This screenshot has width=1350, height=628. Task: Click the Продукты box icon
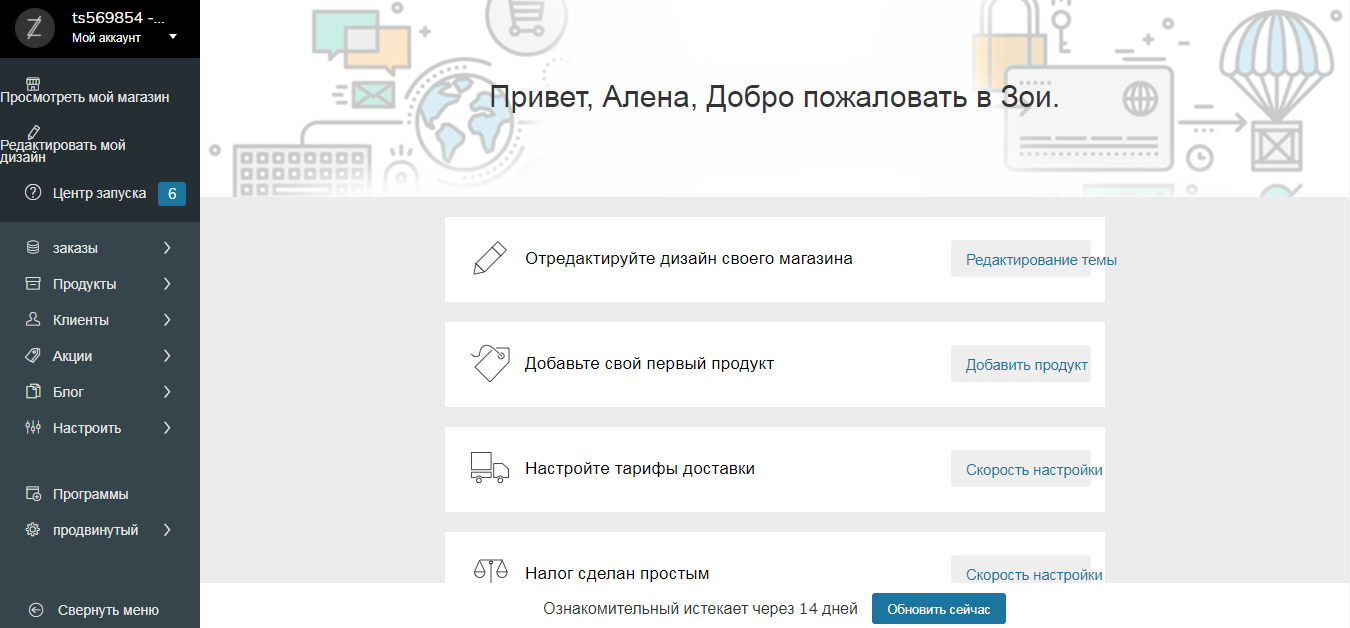coord(33,284)
